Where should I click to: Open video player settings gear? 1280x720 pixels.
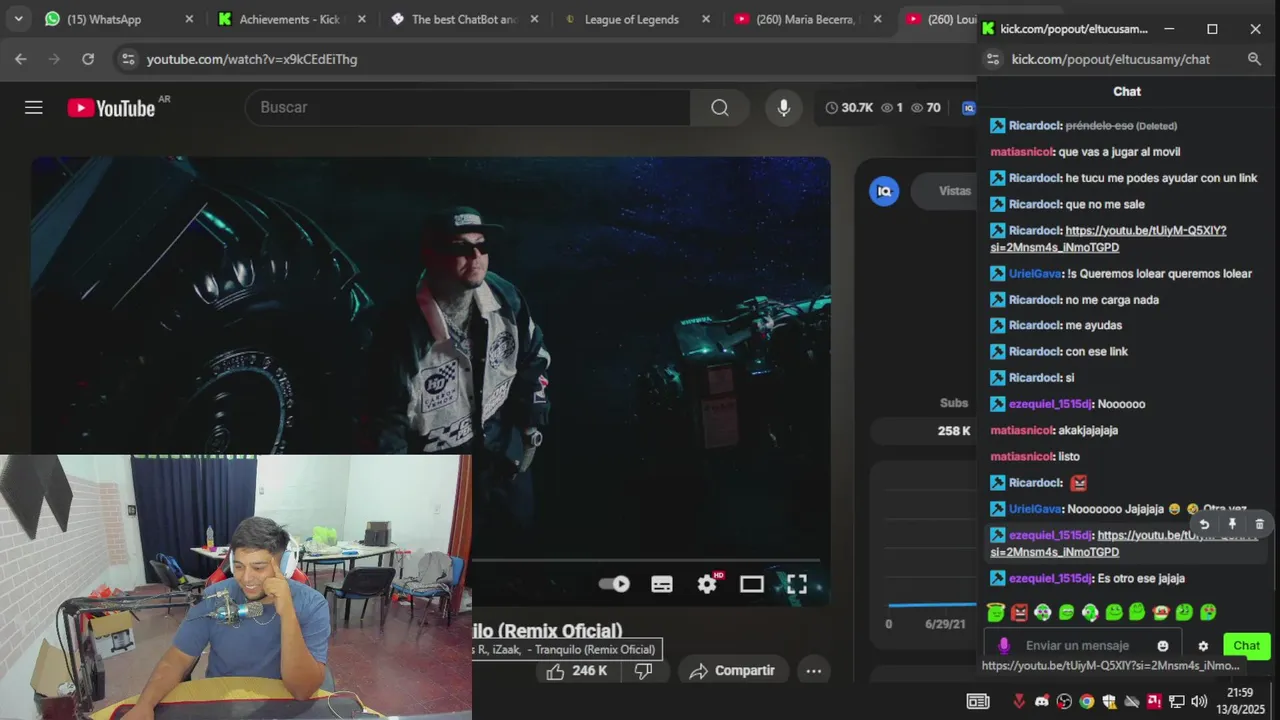(708, 584)
